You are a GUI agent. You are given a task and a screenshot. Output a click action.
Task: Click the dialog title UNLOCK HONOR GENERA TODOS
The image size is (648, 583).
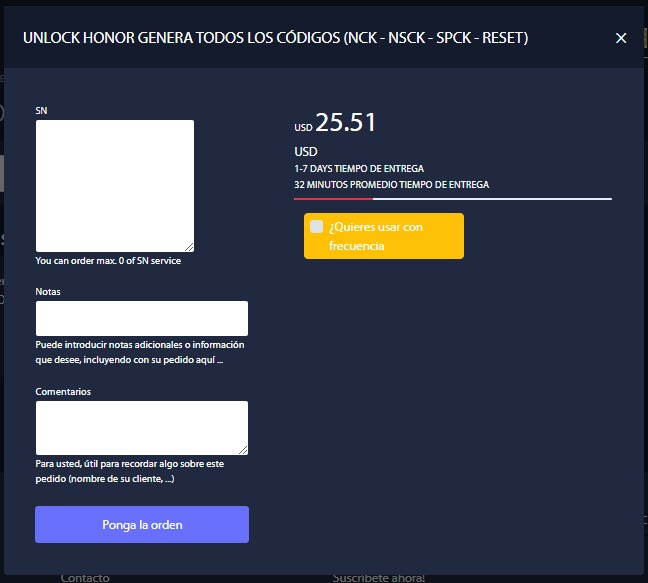[275, 38]
